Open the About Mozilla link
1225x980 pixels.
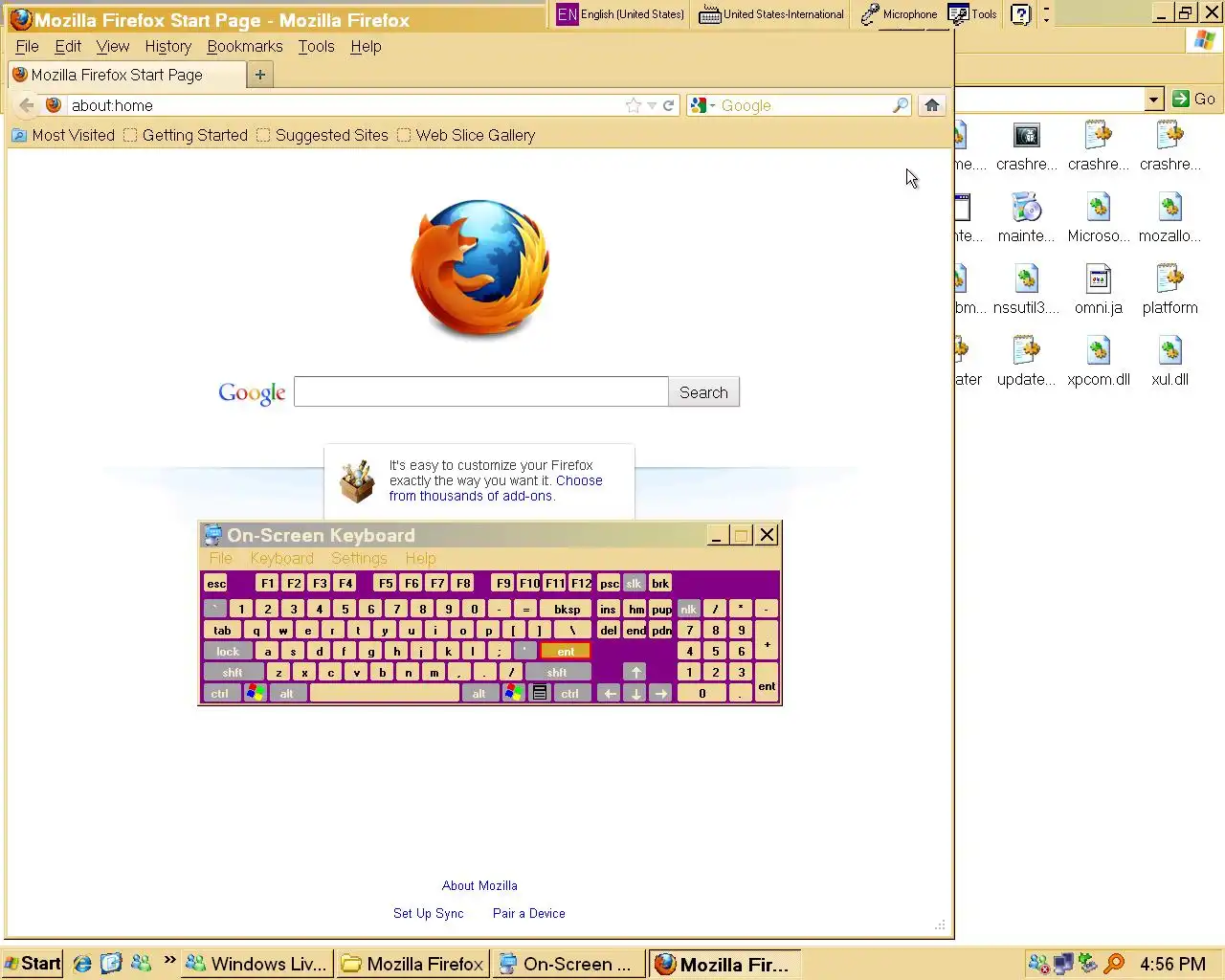pyautogui.click(x=479, y=885)
